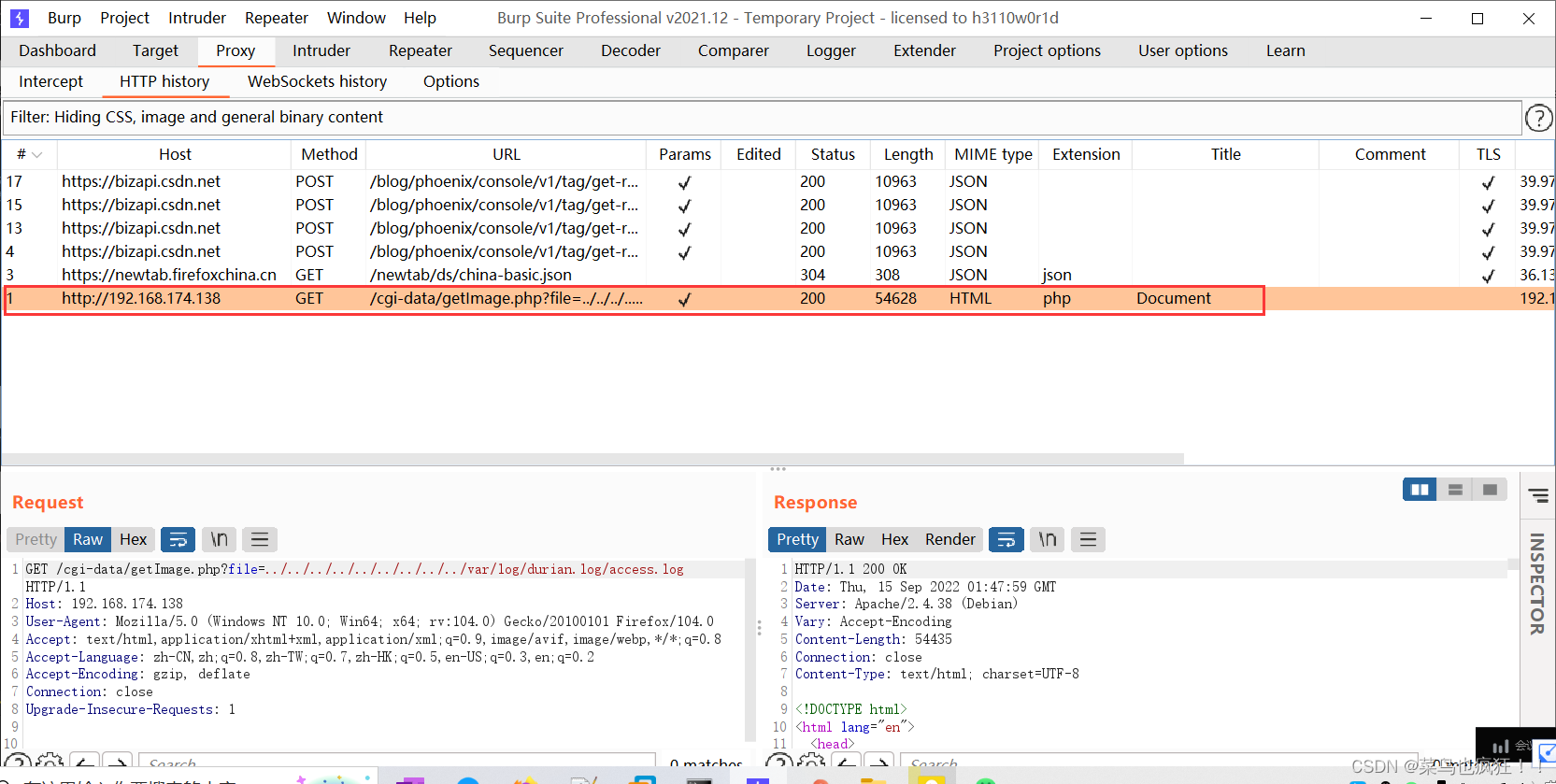Switch to combined tabbed layout view

pos(1490,490)
